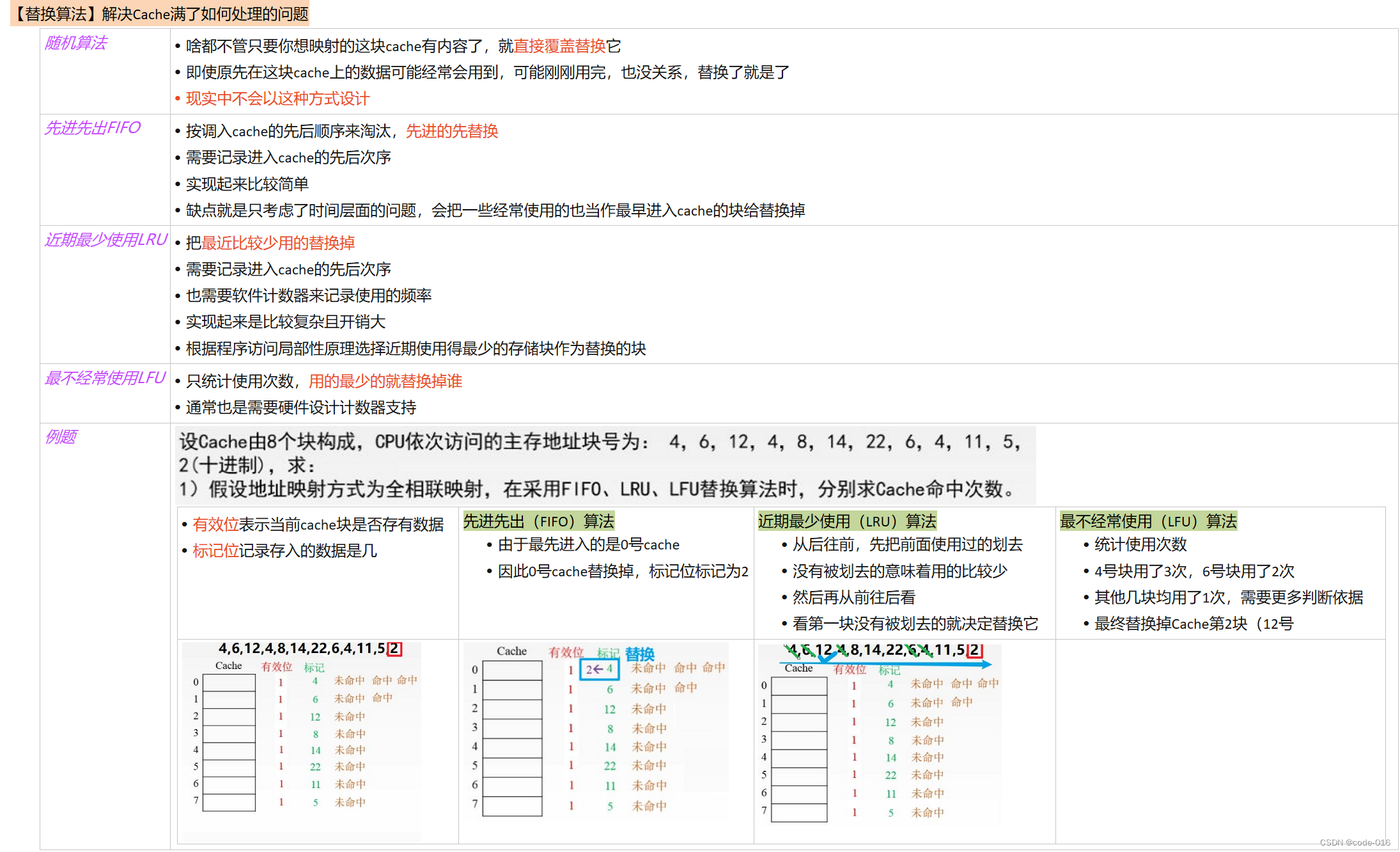
Task: Click the bullet '现实中不会以这种方式设计'
Action: 277,99
